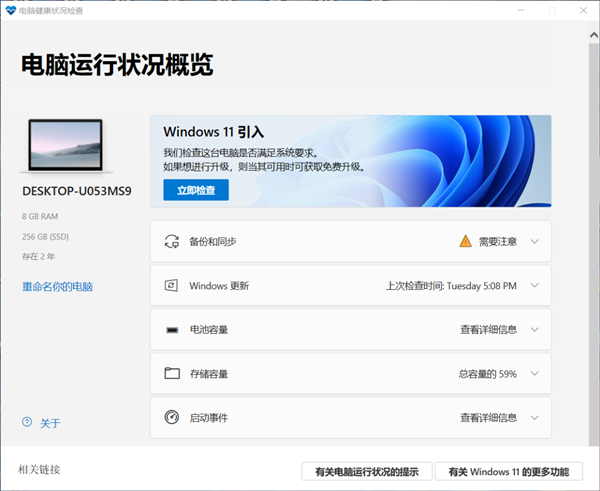Close the PC Health Check window
This screenshot has height=491, width=600.
coord(584,10)
